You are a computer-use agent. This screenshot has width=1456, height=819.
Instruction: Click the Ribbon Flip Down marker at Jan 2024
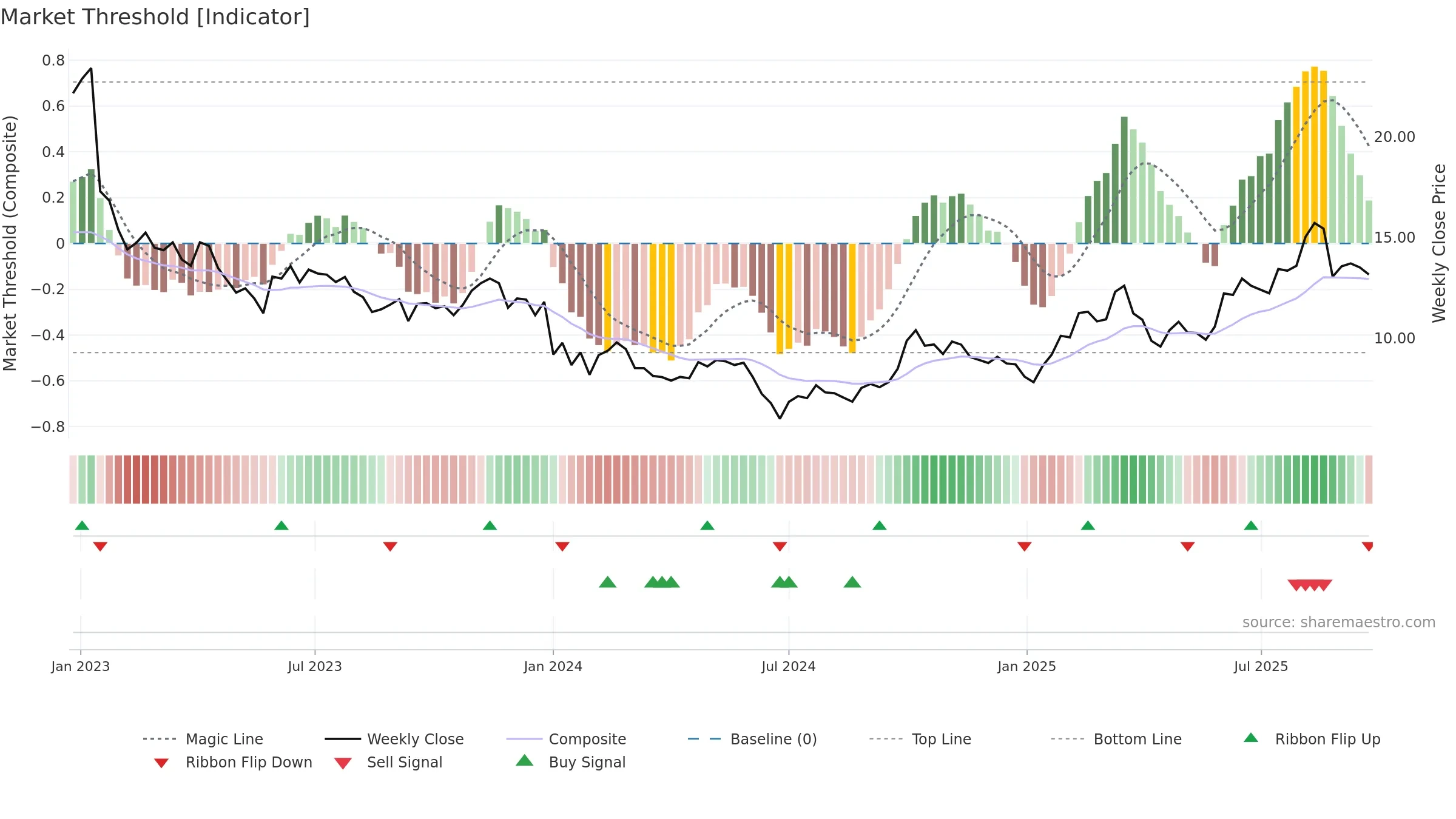pyautogui.click(x=562, y=547)
